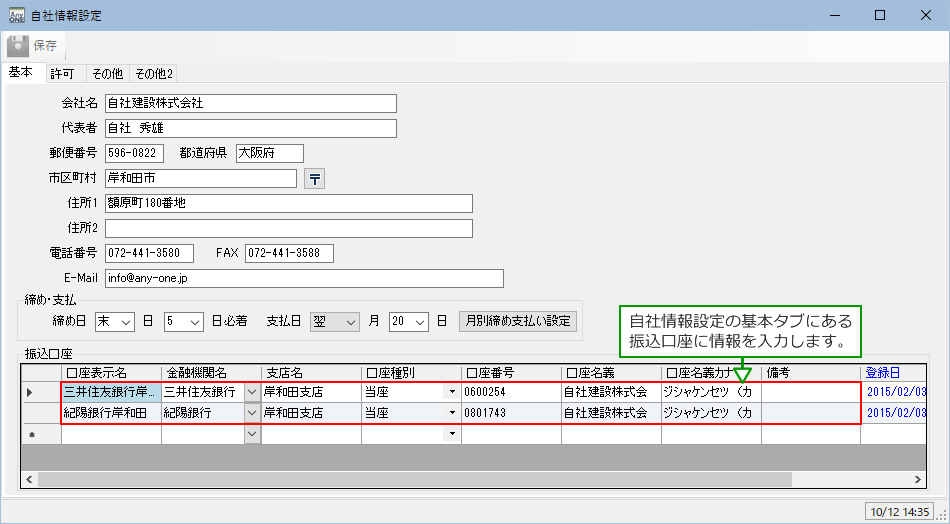Click the E-Mail input field
This screenshot has width=950, height=524.
pos(303,278)
